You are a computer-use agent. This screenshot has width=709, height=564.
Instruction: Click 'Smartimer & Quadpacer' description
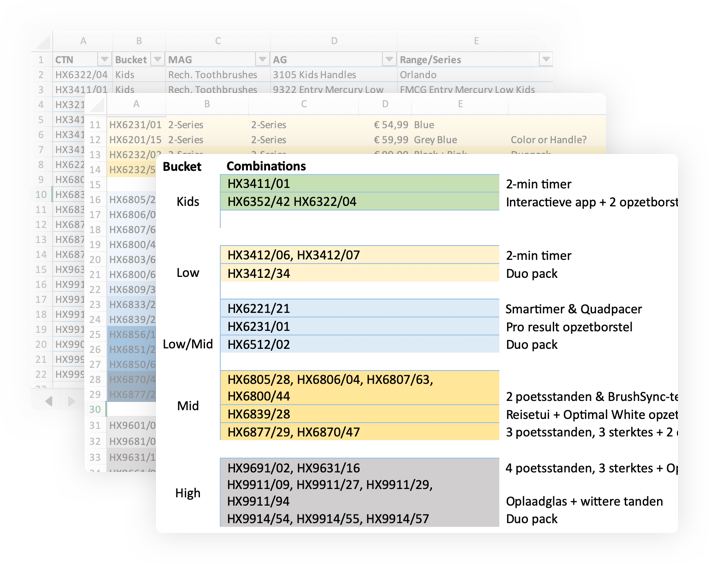pos(573,309)
